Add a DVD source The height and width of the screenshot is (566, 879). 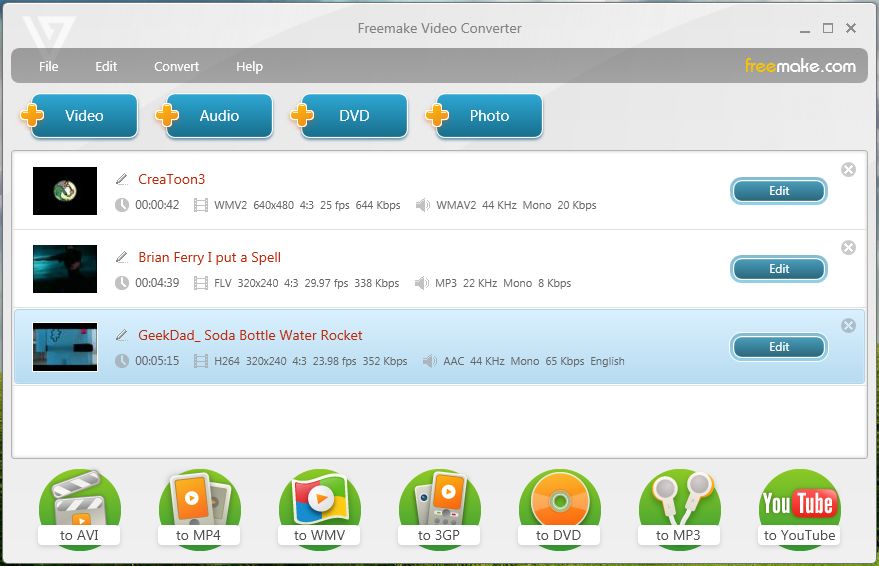[351, 116]
